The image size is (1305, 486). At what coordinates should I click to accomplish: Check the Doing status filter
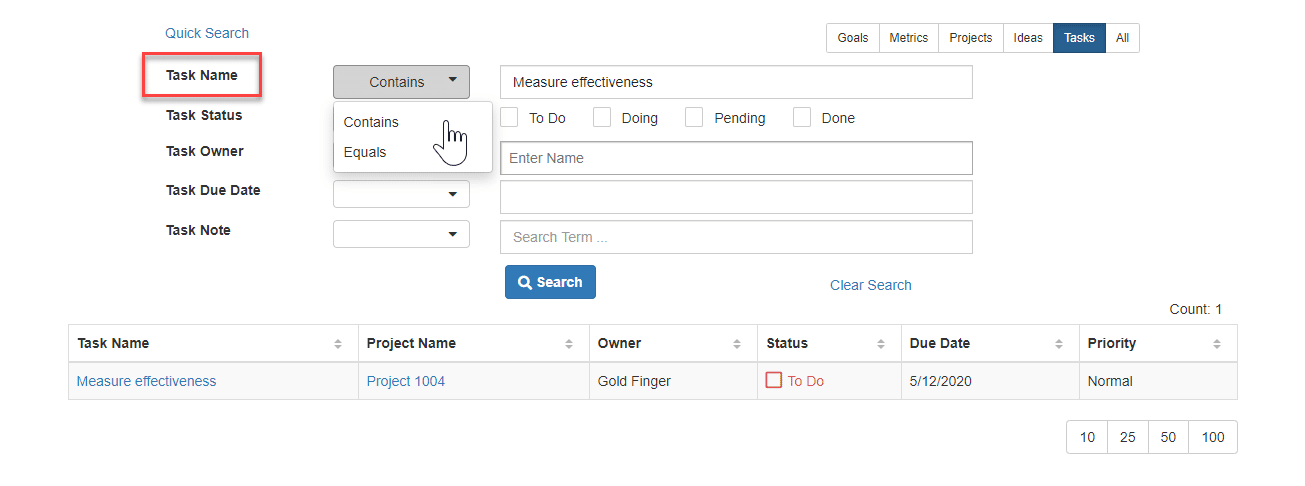coord(602,118)
